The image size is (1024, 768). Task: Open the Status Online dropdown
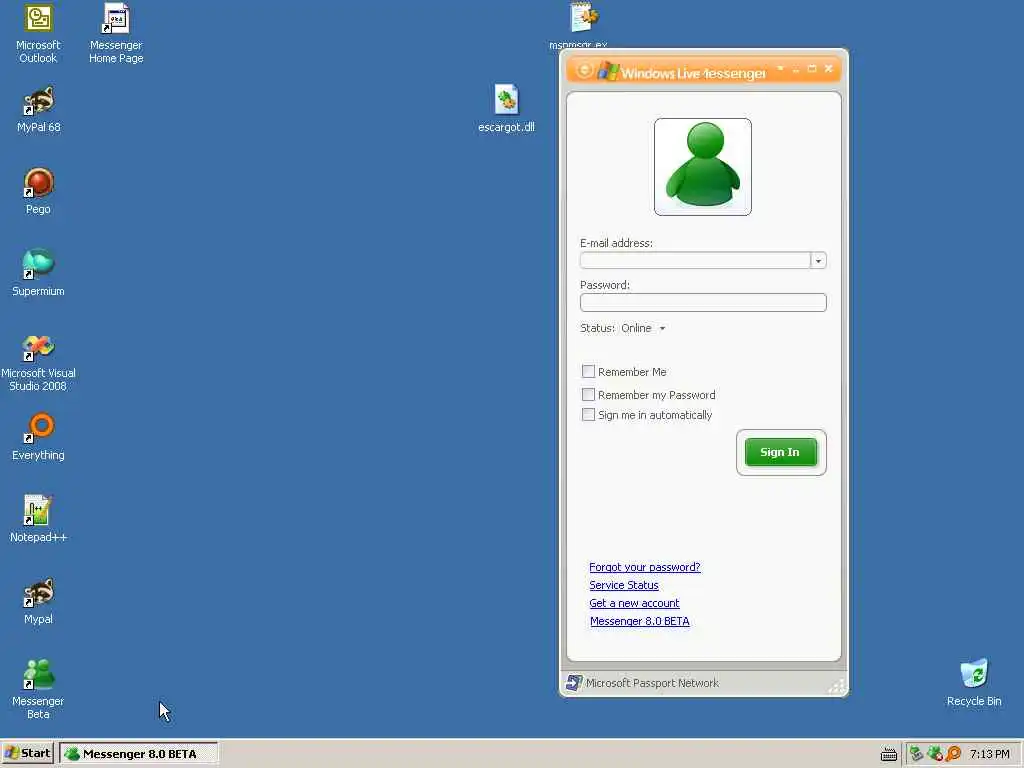pyautogui.click(x=643, y=328)
